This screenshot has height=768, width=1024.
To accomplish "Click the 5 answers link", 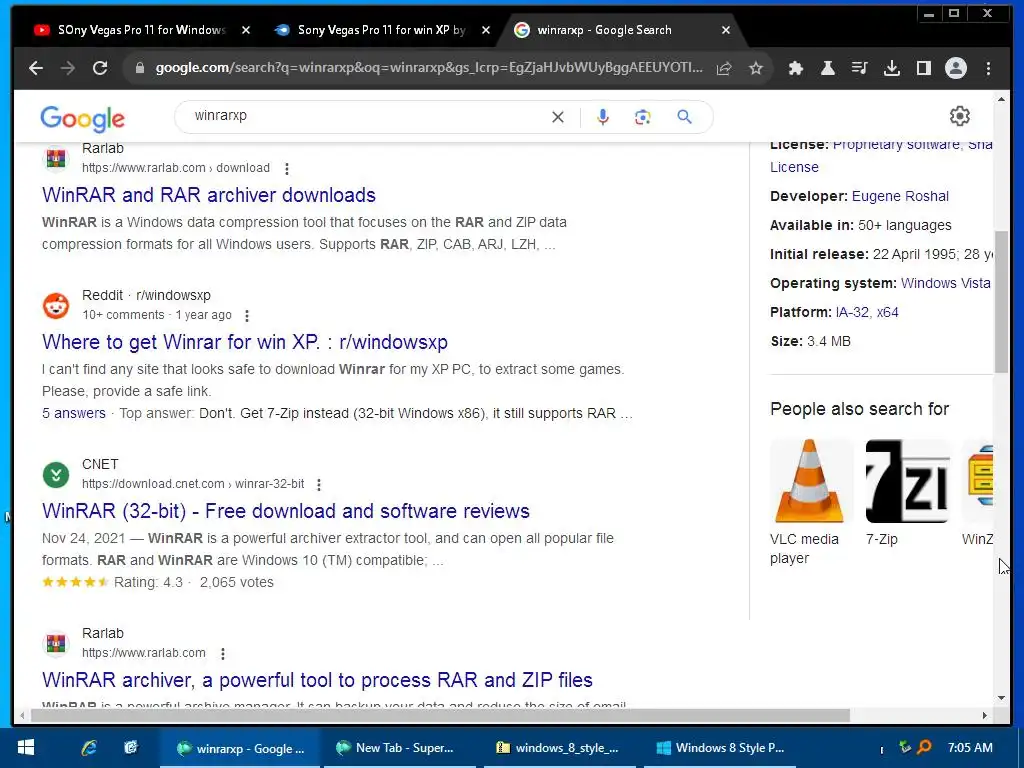I will pos(74,413).
